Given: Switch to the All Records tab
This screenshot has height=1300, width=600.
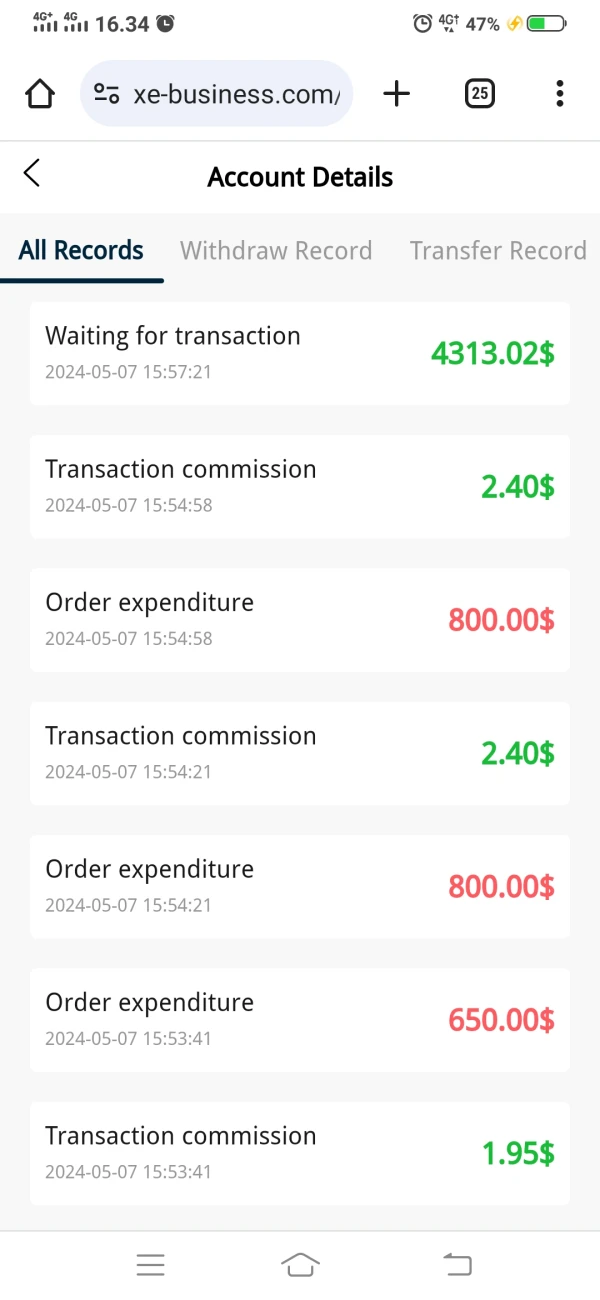Looking at the screenshot, I should (81, 250).
